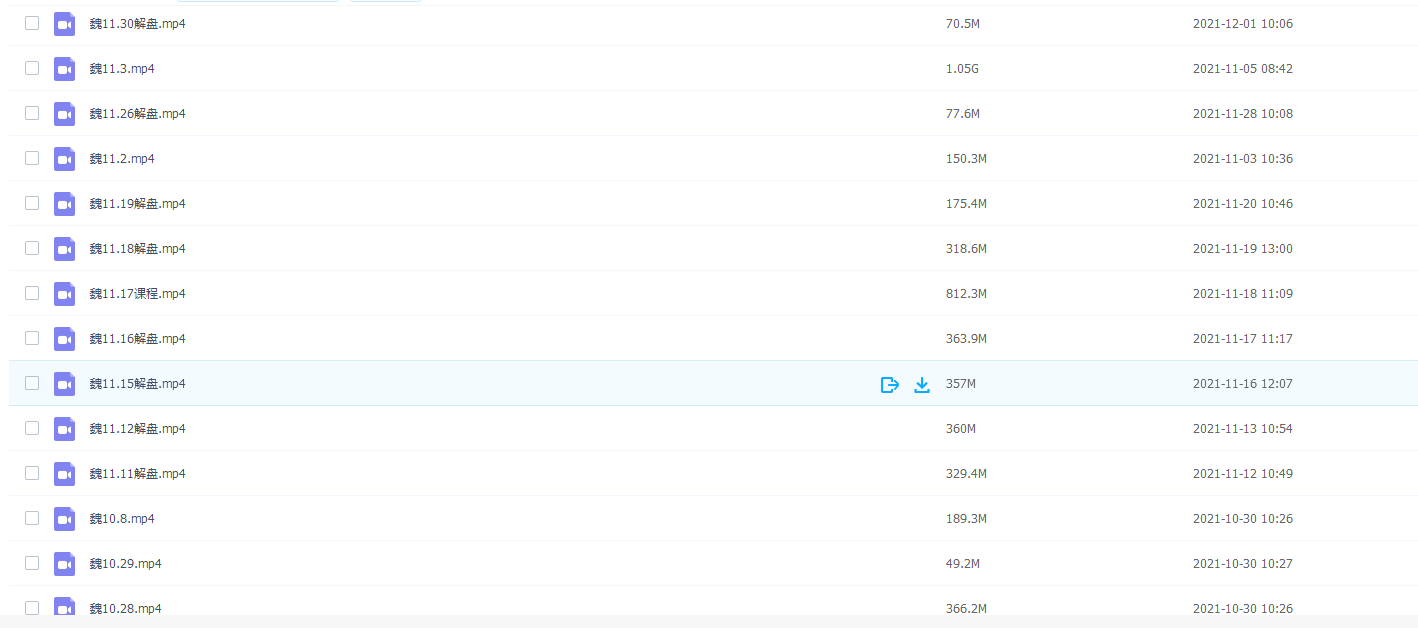Click file name 魏10.8.mp4
Image resolution: width=1418 pixels, height=628 pixels.
coord(122,519)
